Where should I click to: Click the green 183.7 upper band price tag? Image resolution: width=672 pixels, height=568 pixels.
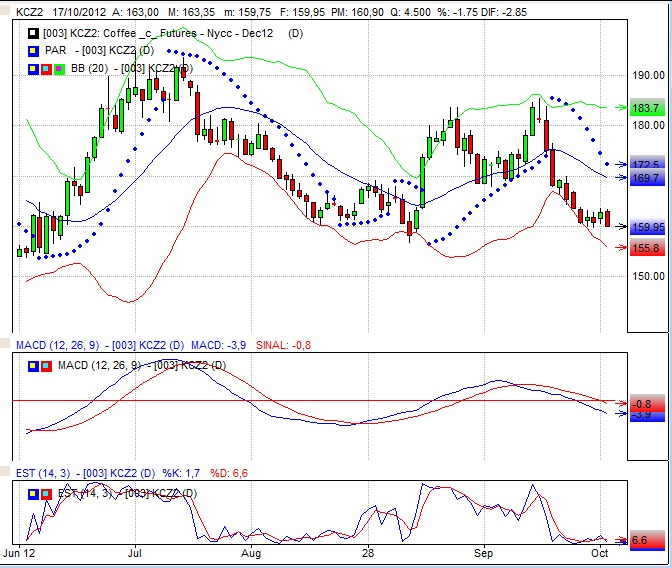[x=647, y=108]
